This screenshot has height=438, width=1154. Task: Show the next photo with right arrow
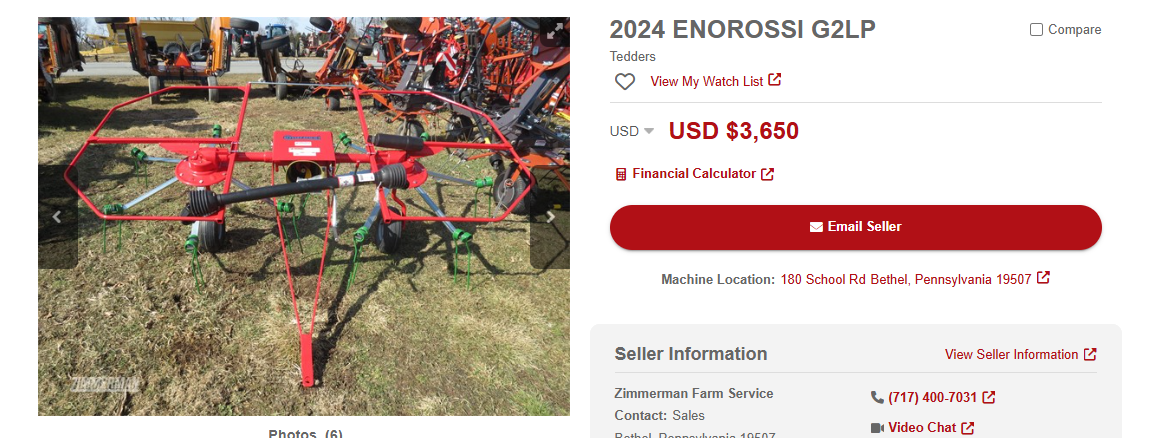tap(550, 216)
